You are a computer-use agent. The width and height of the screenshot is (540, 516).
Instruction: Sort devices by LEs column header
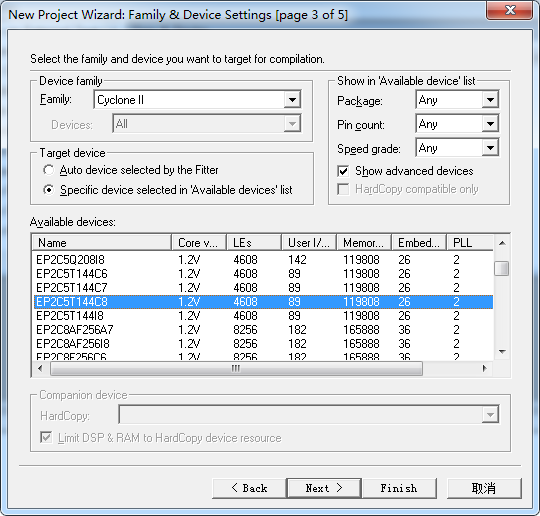[x=254, y=242]
